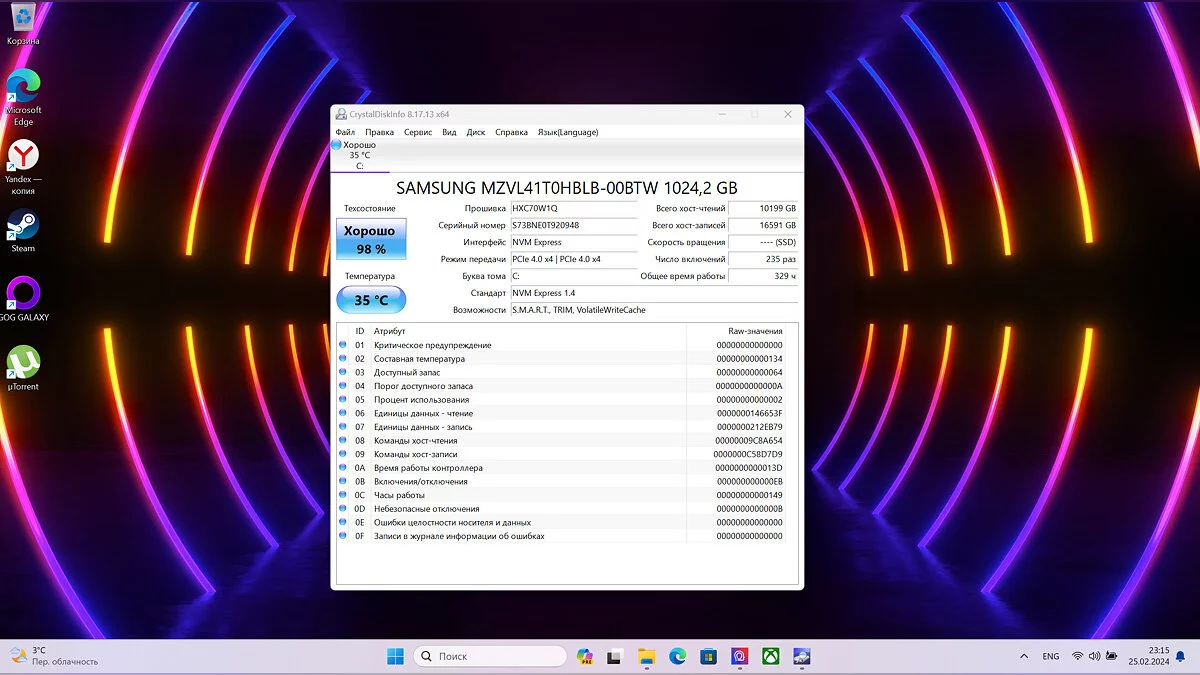
Task: Open the Диск menu
Action: coord(476,132)
